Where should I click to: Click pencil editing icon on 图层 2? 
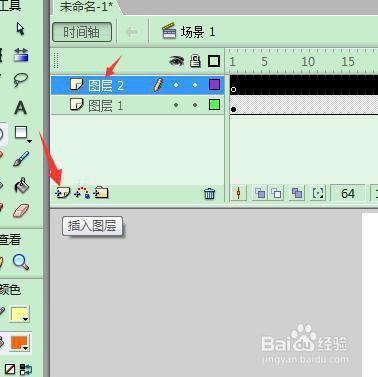(158, 85)
